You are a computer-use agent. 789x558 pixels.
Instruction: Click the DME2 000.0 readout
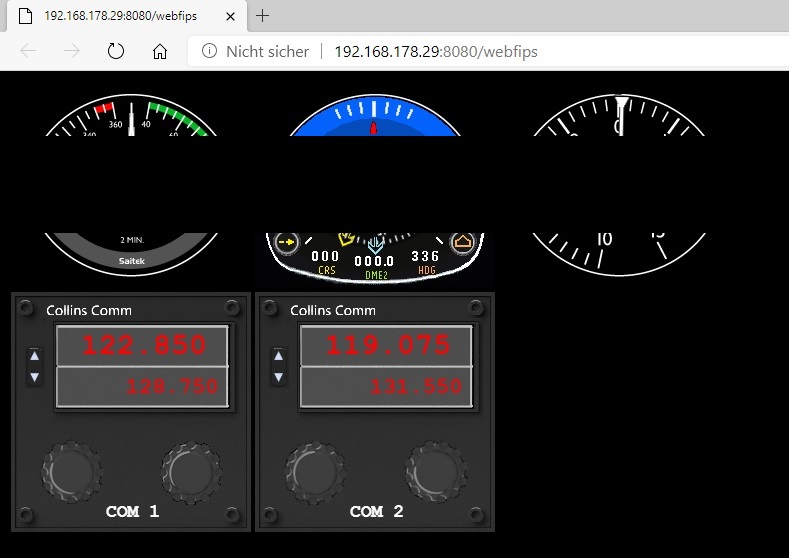(x=374, y=267)
